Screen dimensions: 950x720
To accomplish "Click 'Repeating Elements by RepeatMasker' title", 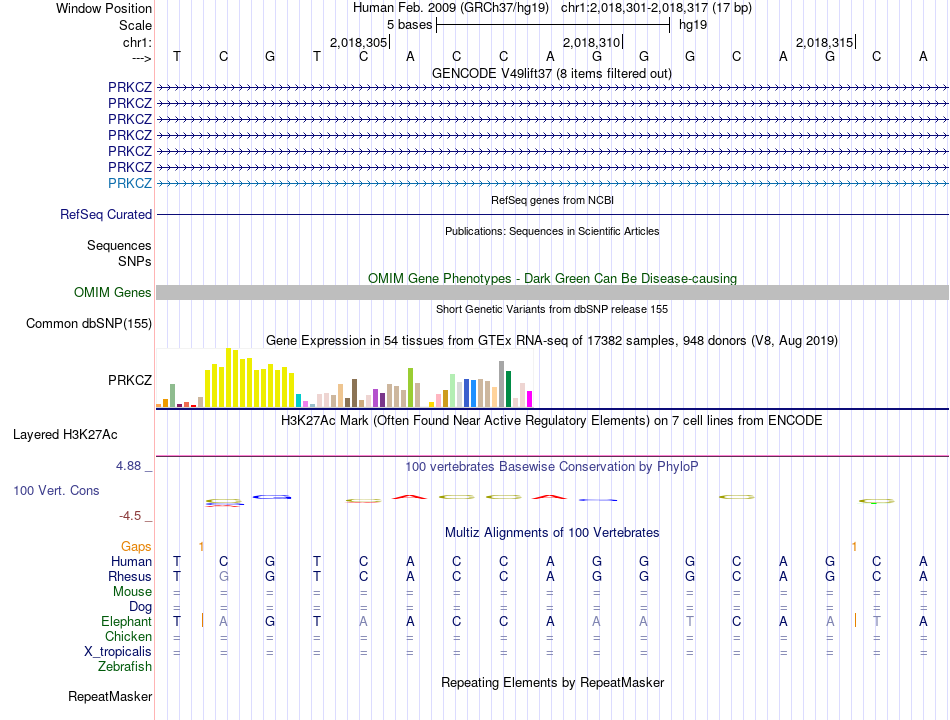I will click(x=553, y=682).
